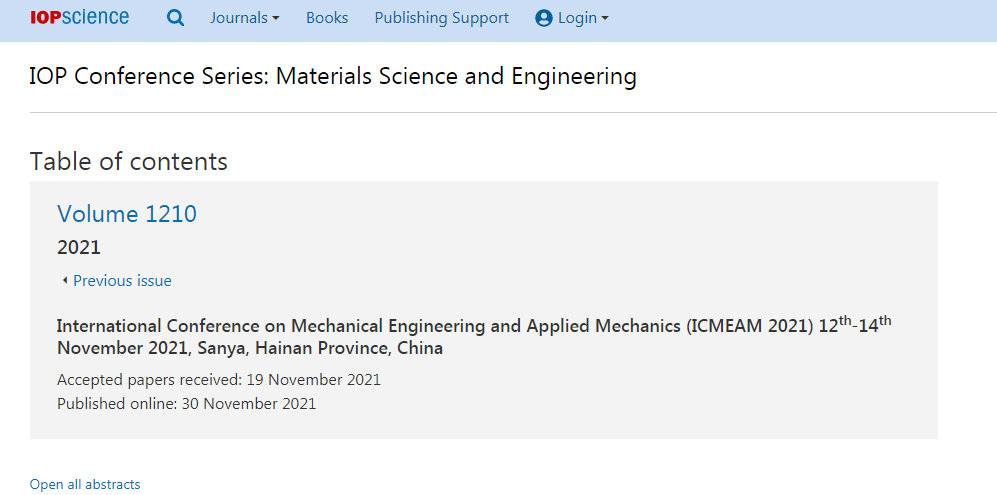Click IOP Conference Series journal title
The height and width of the screenshot is (495, 997).
tap(333, 76)
